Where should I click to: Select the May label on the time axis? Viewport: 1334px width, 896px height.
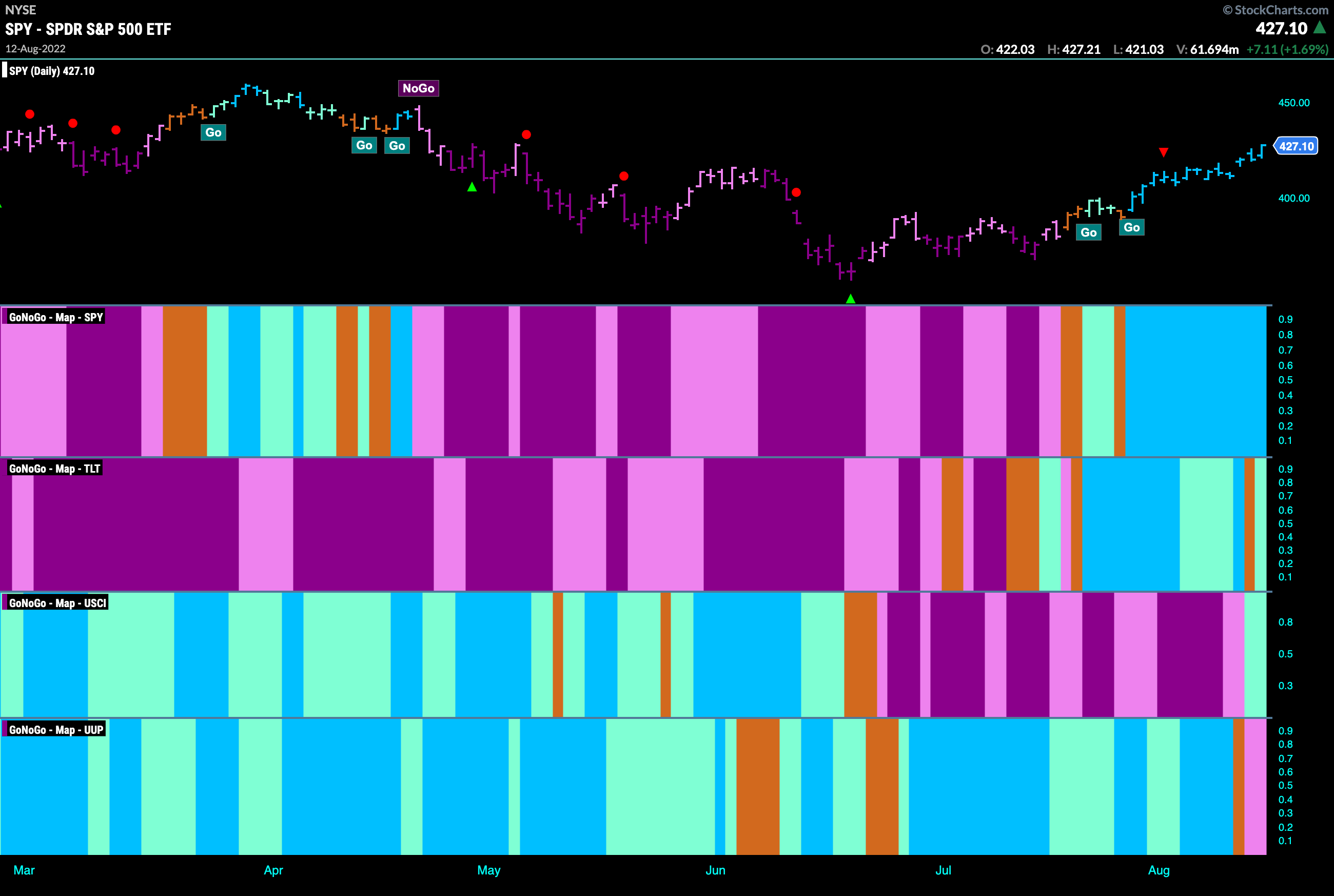[489, 870]
